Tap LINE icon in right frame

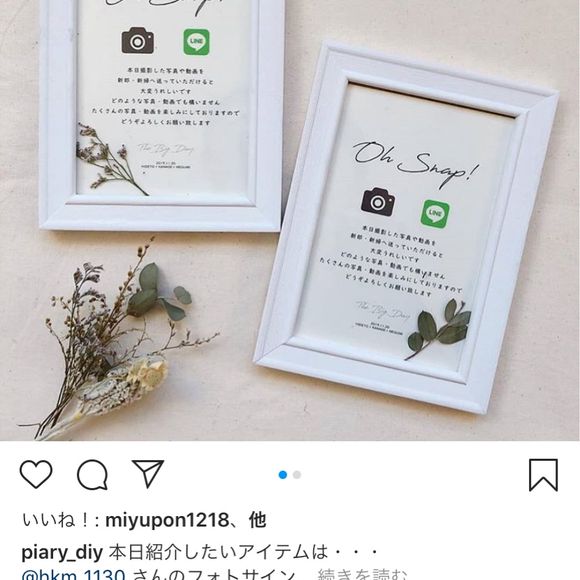[435, 214]
